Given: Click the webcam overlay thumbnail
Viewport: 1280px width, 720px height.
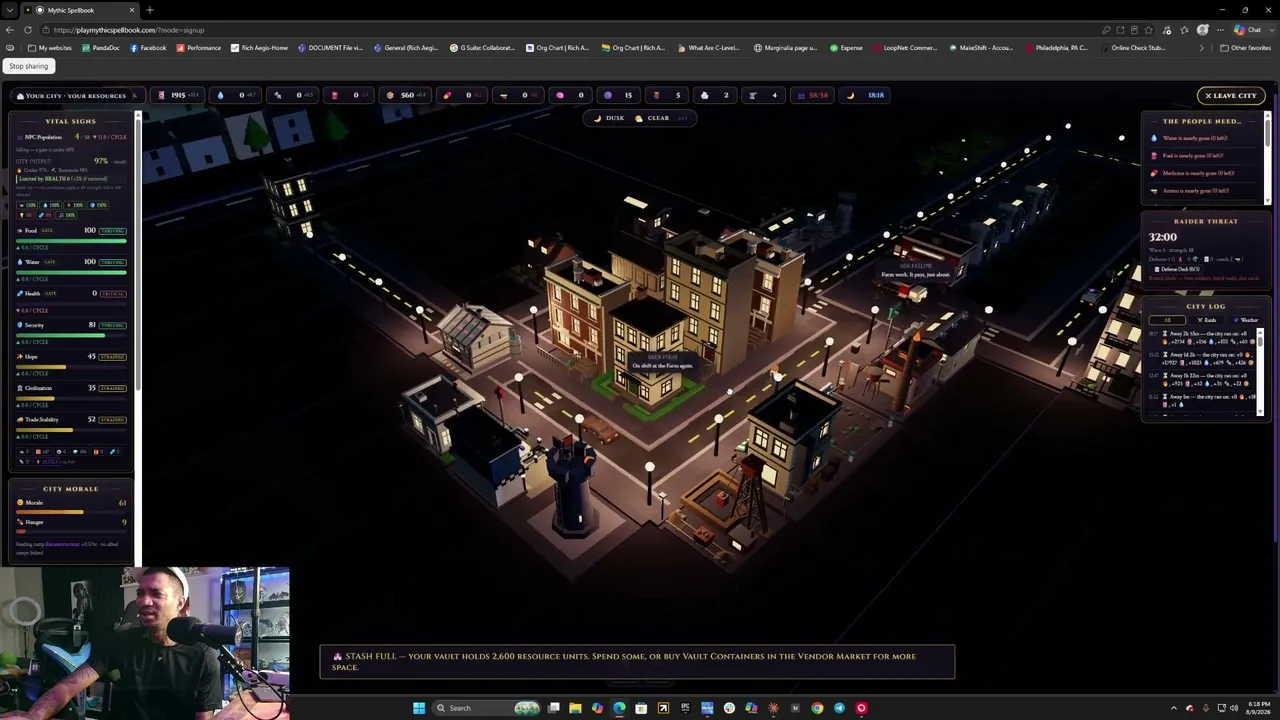Looking at the screenshot, I should (x=145, y=643).
